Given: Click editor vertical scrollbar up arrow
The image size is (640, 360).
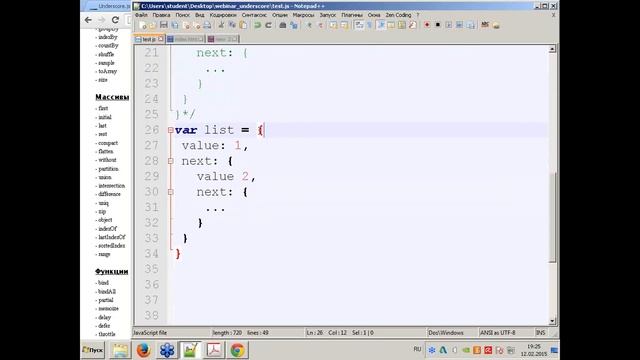Looking at the screenshot, I should [552, 49].
